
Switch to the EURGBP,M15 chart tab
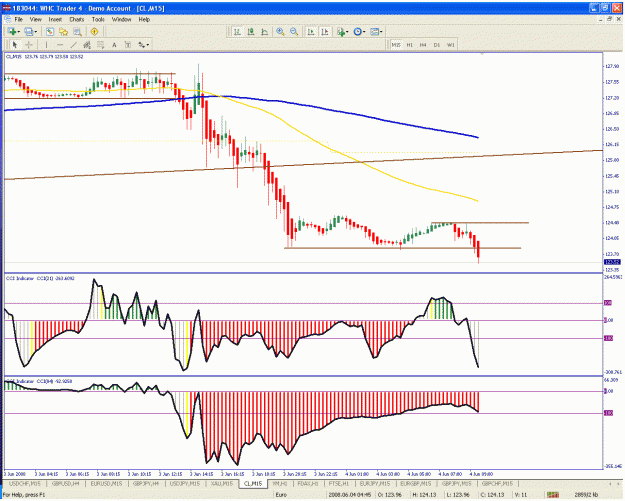[x=415, y=484]
